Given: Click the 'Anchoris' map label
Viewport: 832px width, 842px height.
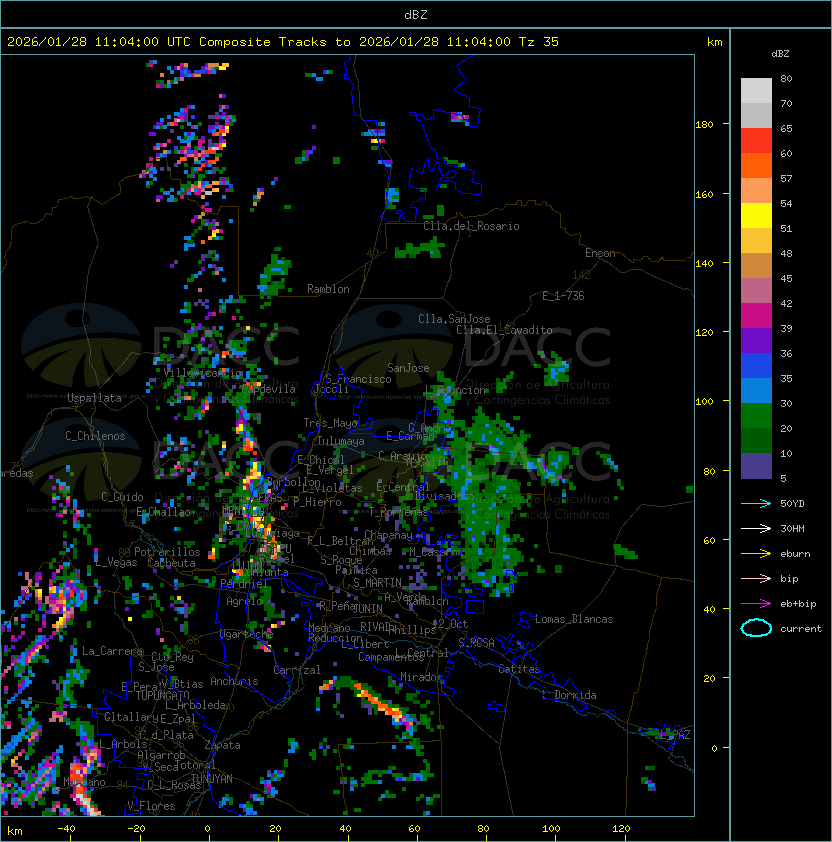Looking at the screenshot, I should click(234, 681).
